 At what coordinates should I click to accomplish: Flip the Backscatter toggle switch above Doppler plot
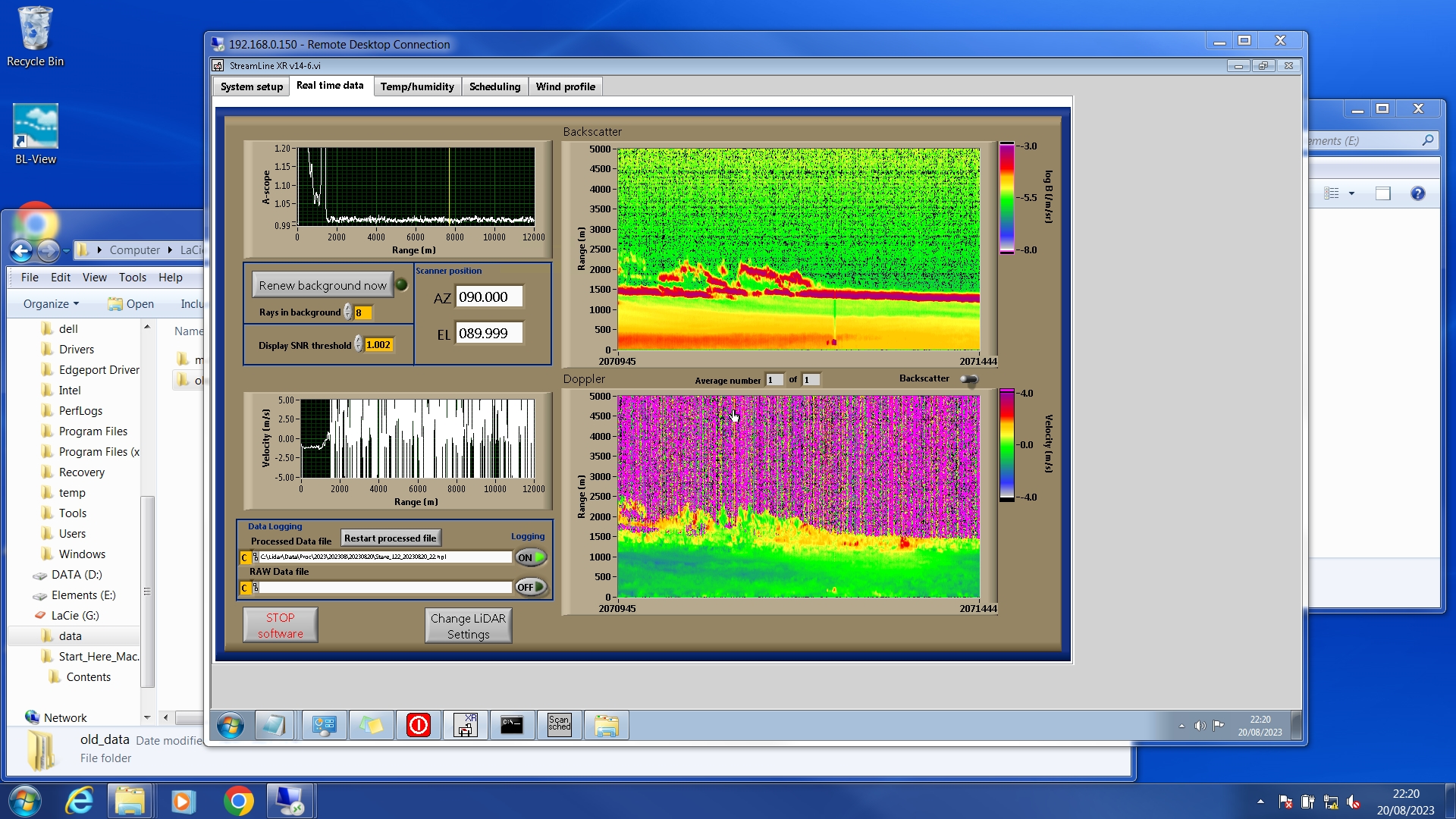point(969,379)
